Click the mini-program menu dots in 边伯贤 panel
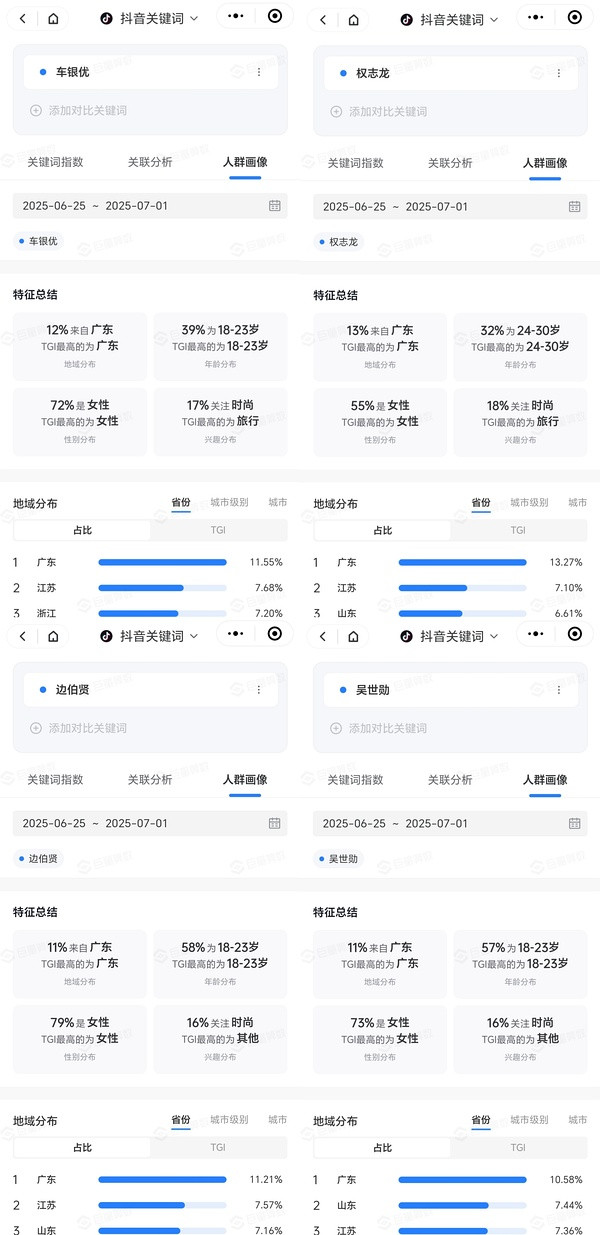 (236, 634)
